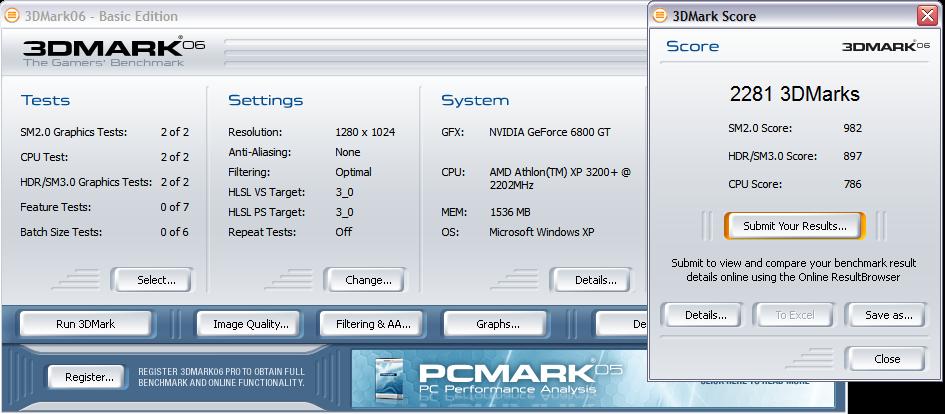Viewport: 945px width, 414px height.
Task: Click the 3DMark06 logo in Score window
Action: click(886, 46)
